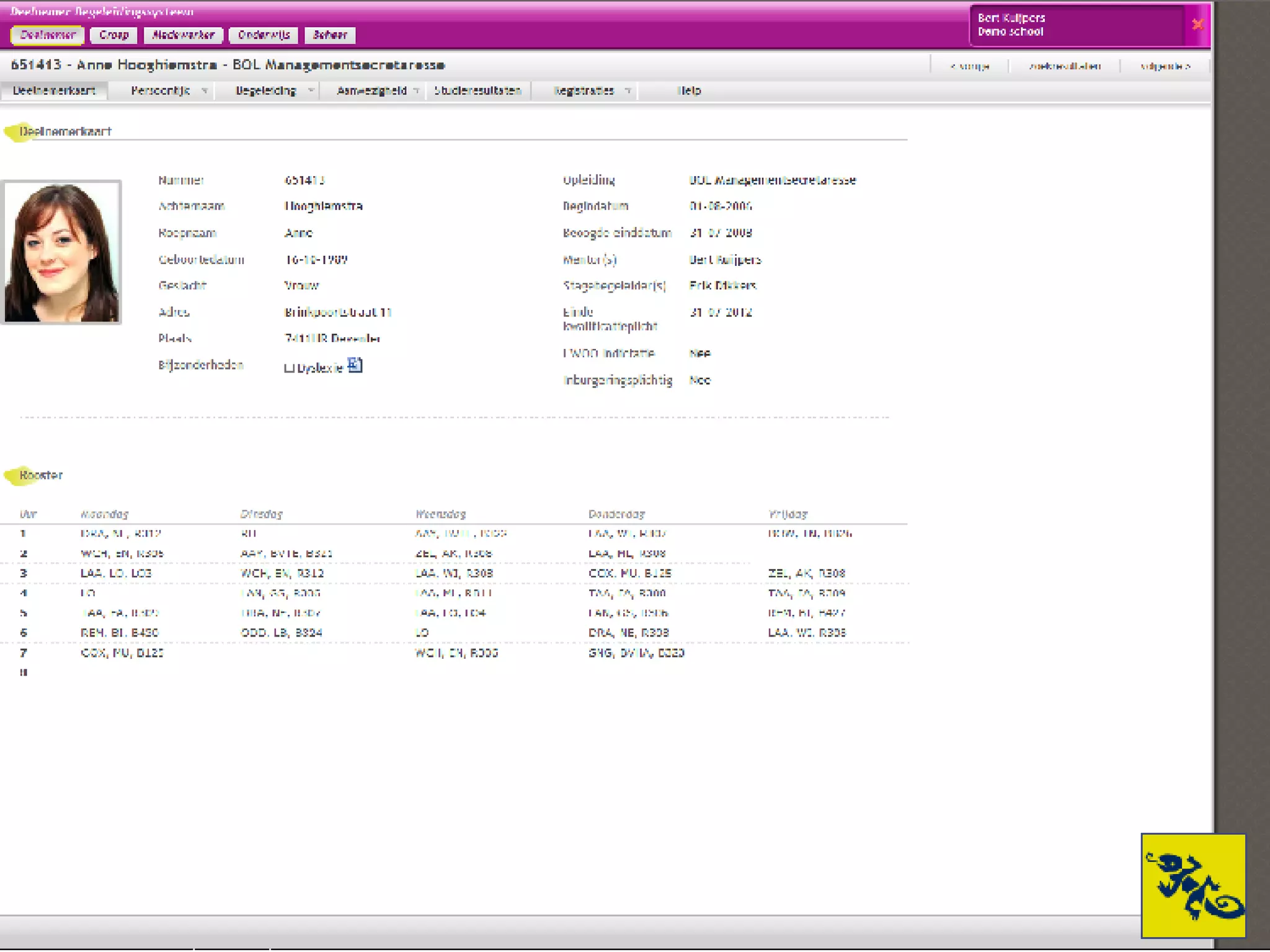Open the Registraties dropdown arrow
This screenshot has width=1270, height=952.
click(628, 91)
